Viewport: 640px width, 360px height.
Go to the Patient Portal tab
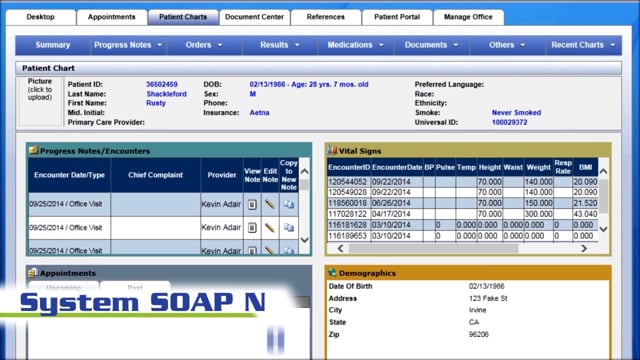397,17
